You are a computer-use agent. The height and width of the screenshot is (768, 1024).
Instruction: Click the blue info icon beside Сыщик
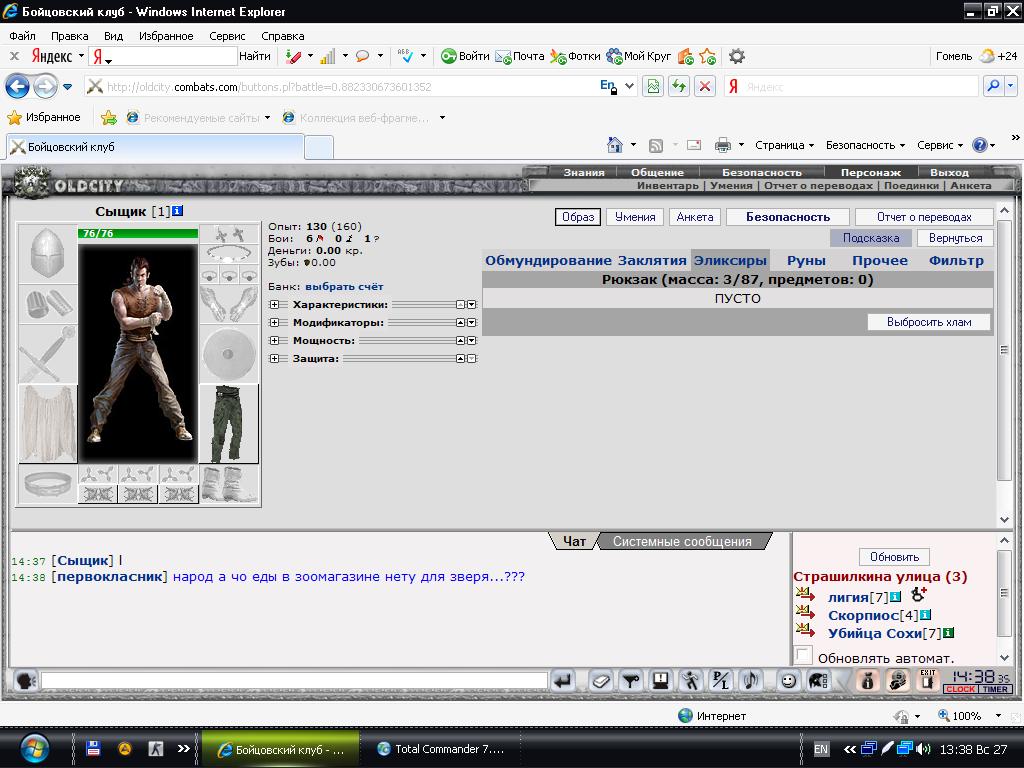pos(177,211)
